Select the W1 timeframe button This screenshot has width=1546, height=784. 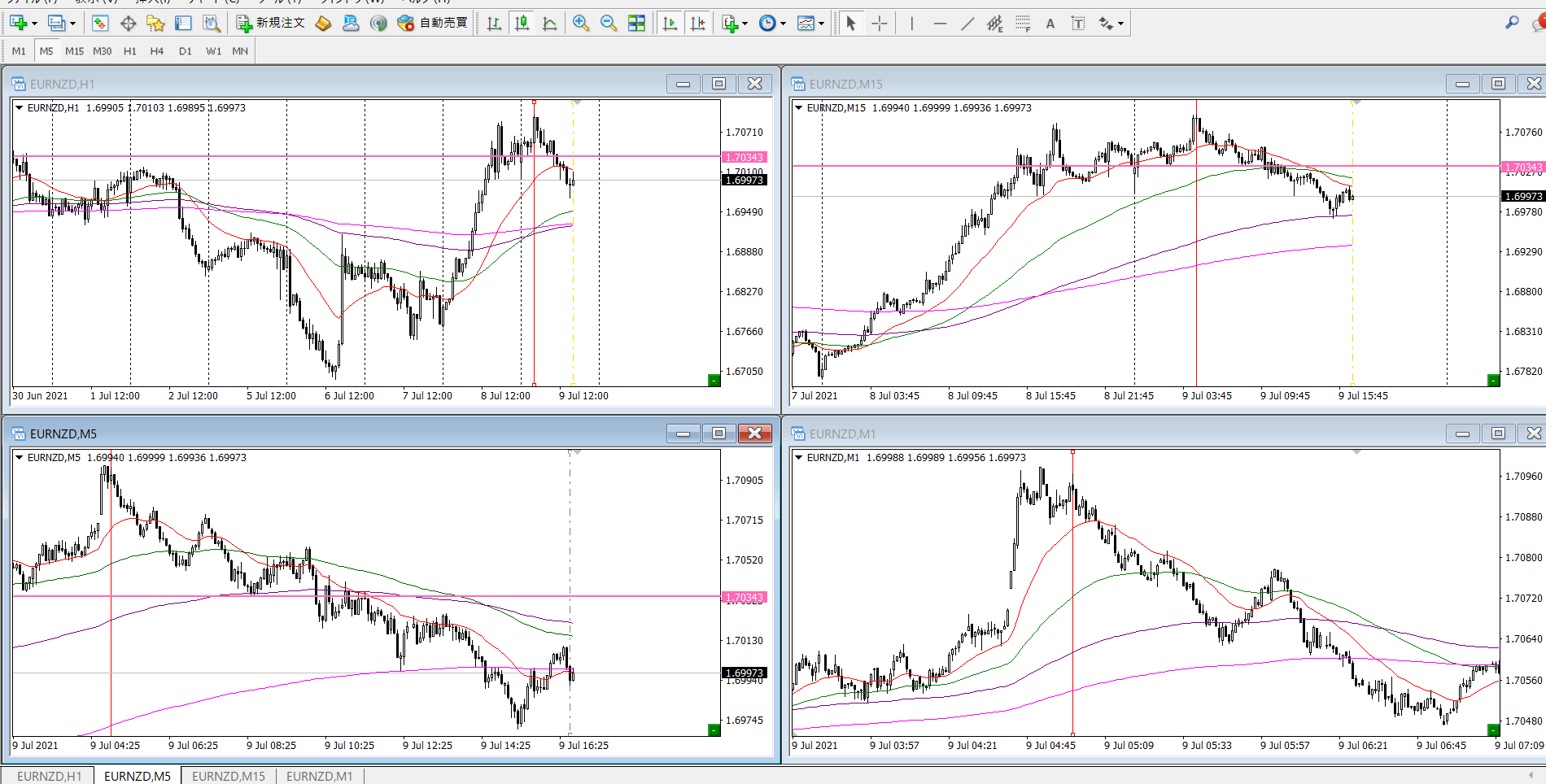click(x=213, y=50)
